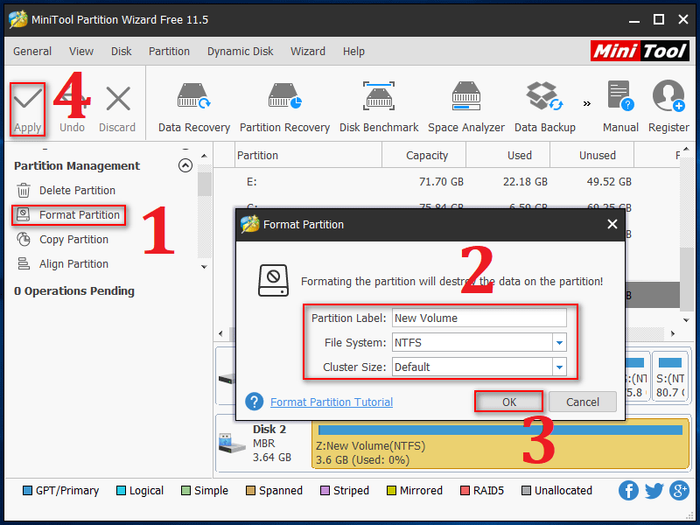This screenshot has width=700, height=525.
Task: Click the Striped legend swatch
Action: tap(325, 491)
